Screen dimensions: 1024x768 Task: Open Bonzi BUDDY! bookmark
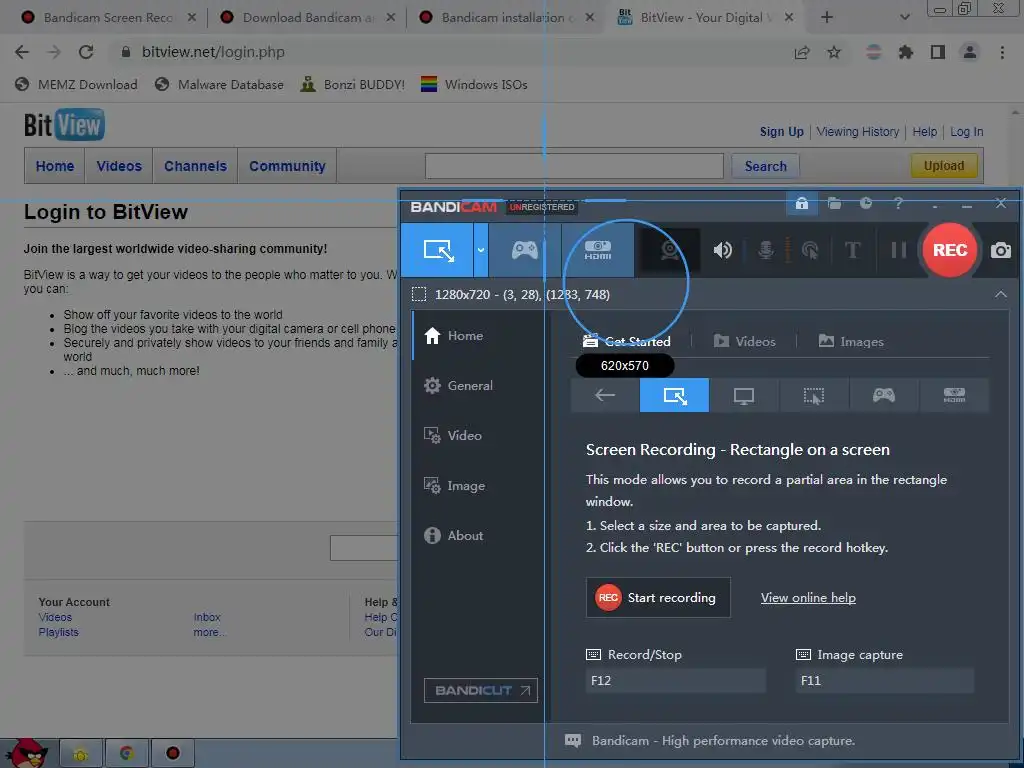pos(353,84)
